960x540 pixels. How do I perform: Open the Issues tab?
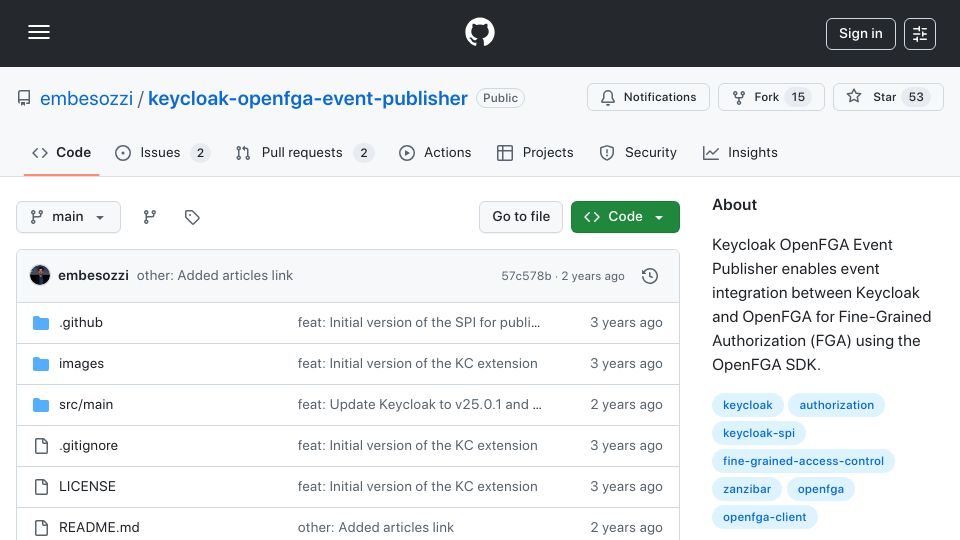[162, 152]
